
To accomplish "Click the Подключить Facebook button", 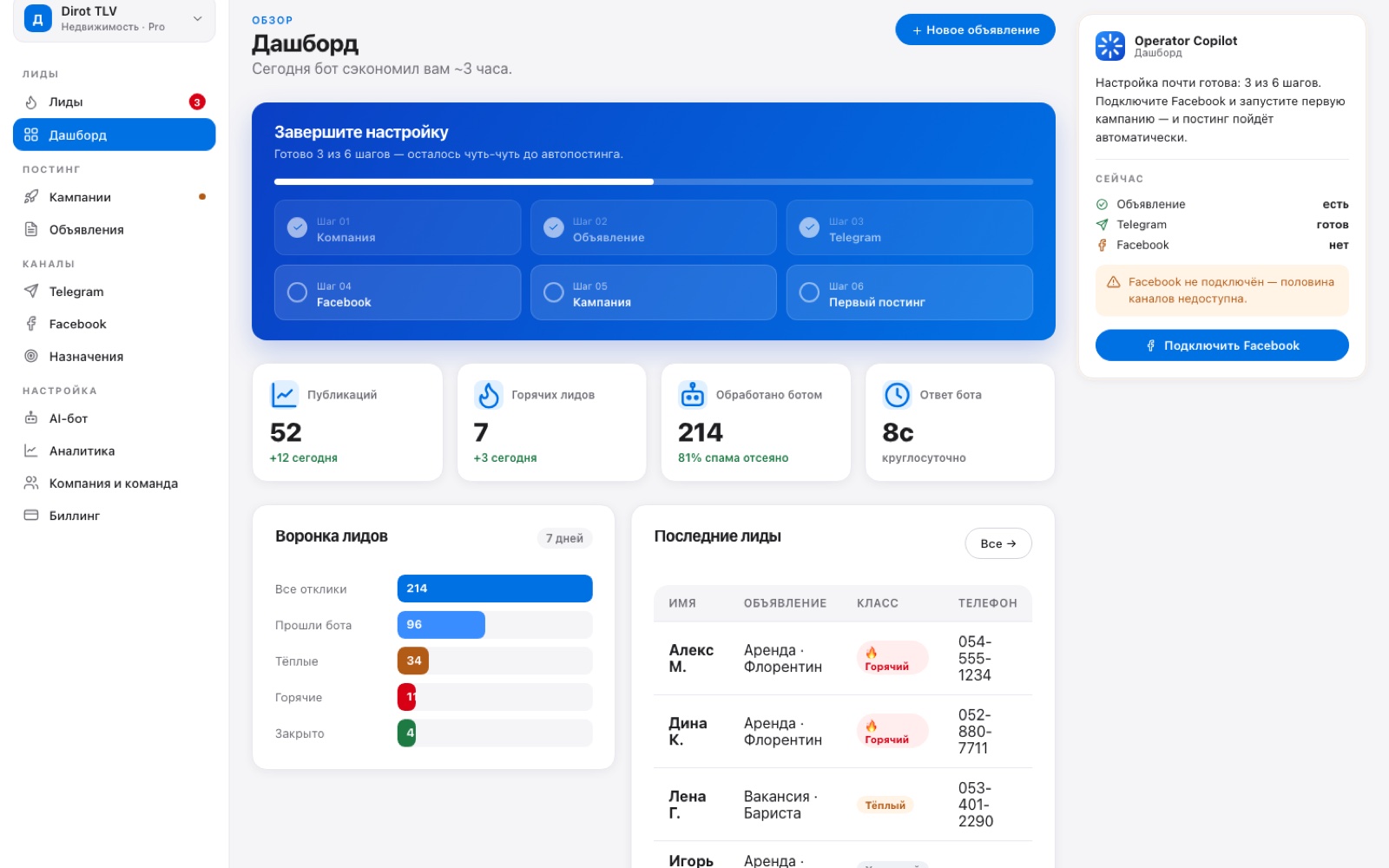I will [1221, 345].
